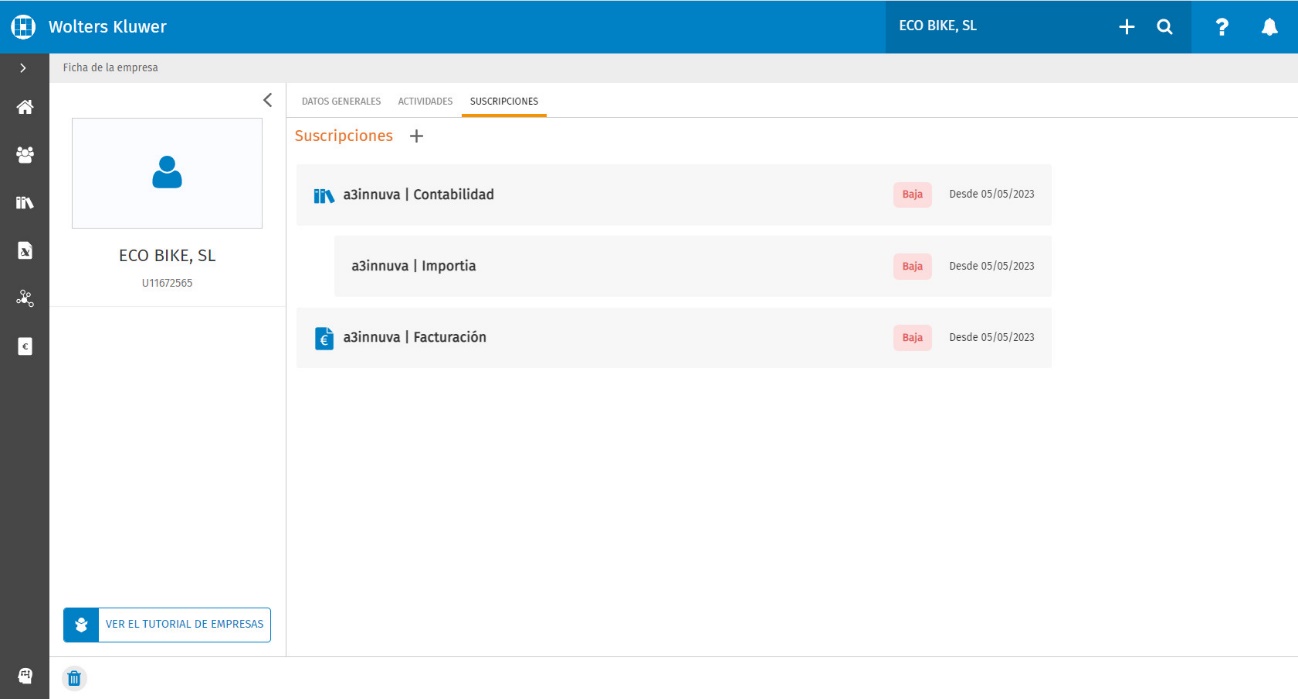This screenshot has width=1298, height=699.
Task: Click the Suscripciones section heading
Action: [344, 136]
